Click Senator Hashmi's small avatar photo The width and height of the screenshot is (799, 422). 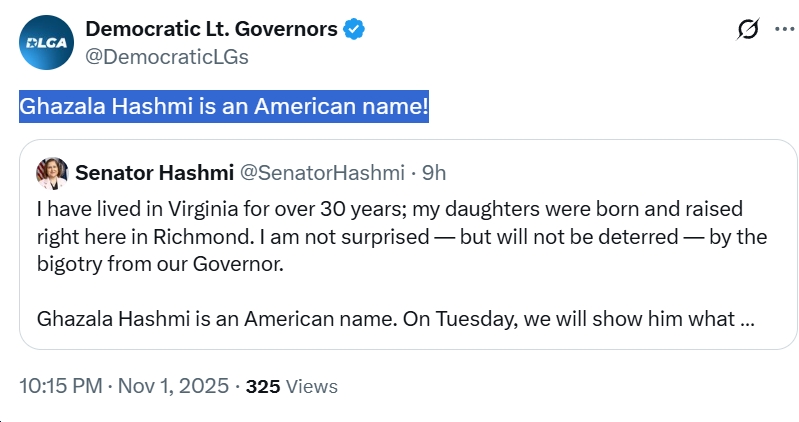(x=51, y=173)
